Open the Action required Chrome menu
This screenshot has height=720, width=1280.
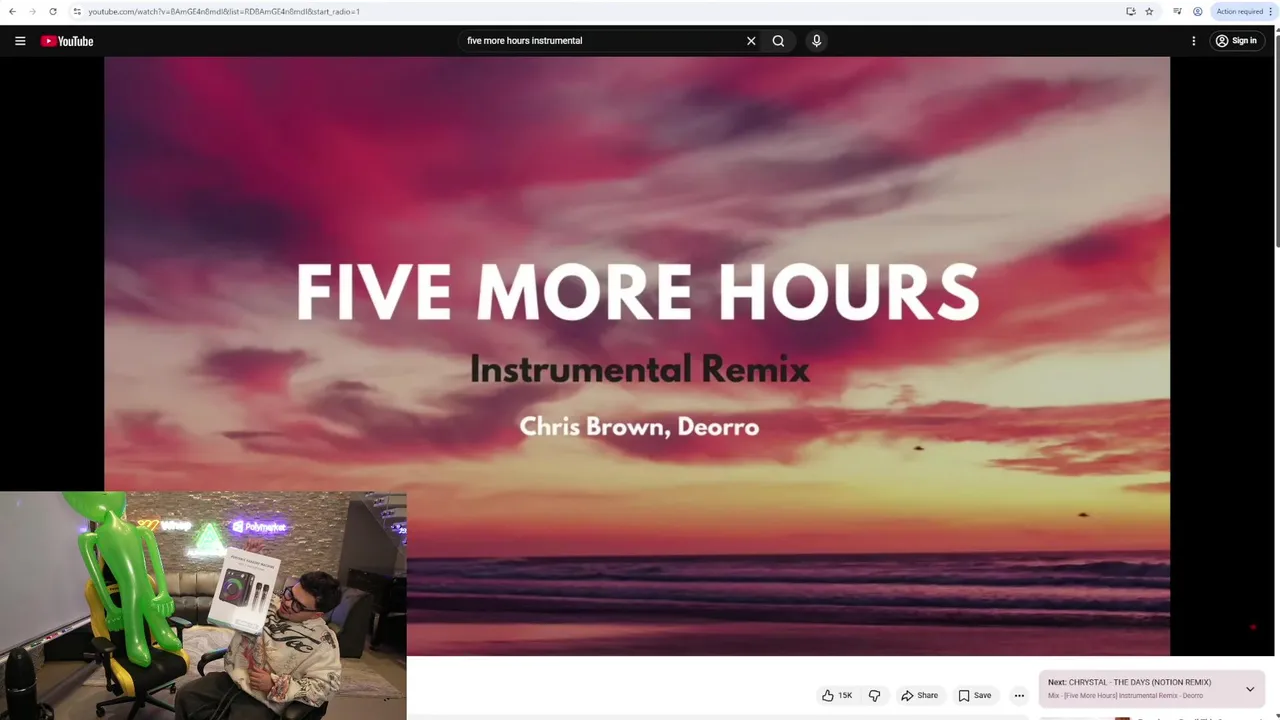point(1244,12)
